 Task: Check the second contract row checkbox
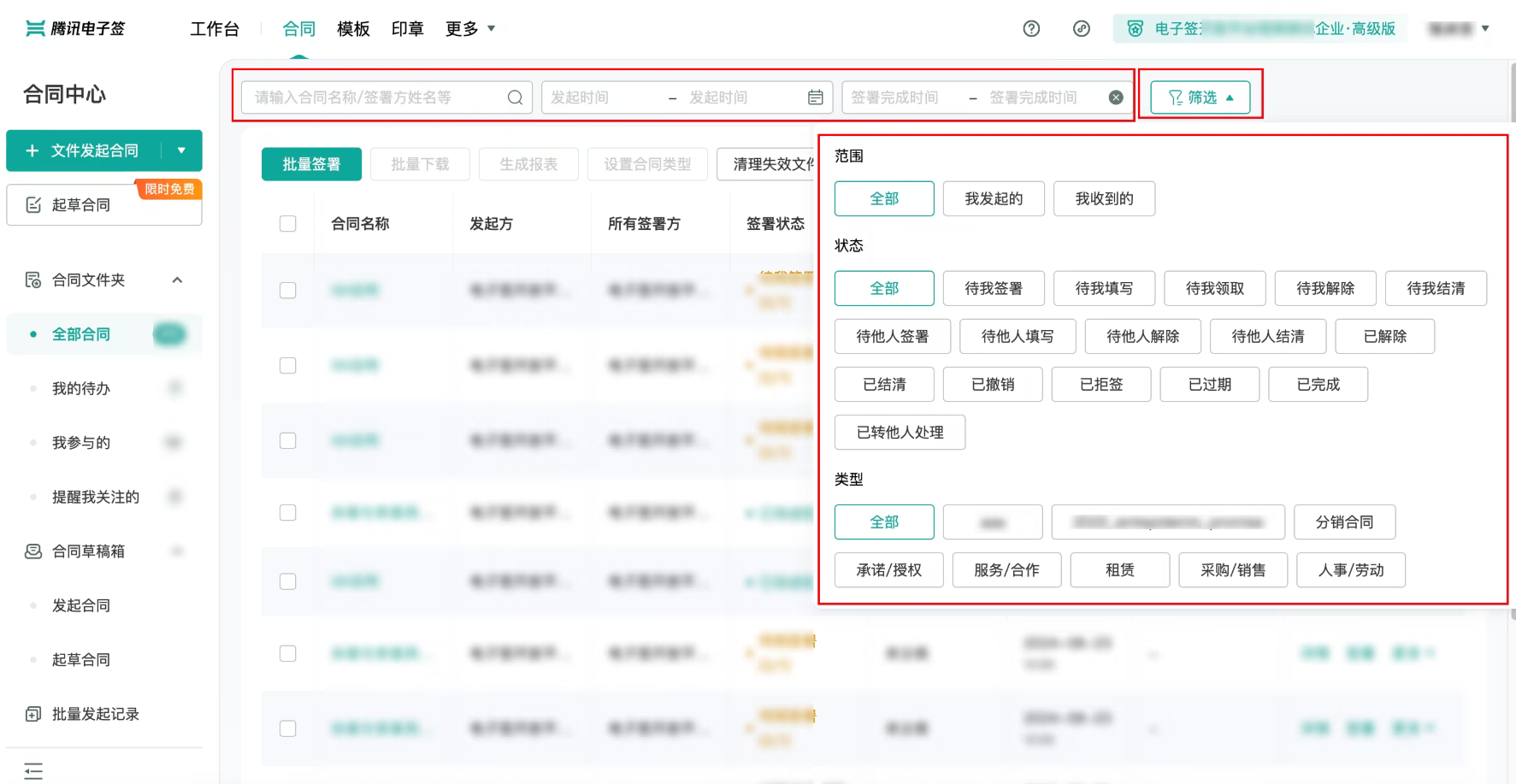(288, 366)
